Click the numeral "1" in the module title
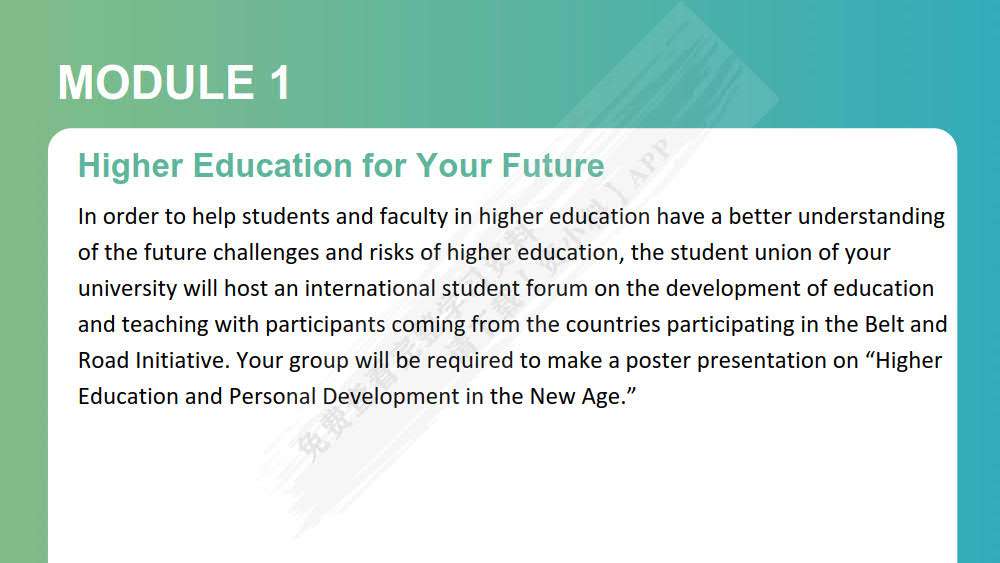Viewport: 1000px width, 563px height. [x=279, y=83]
